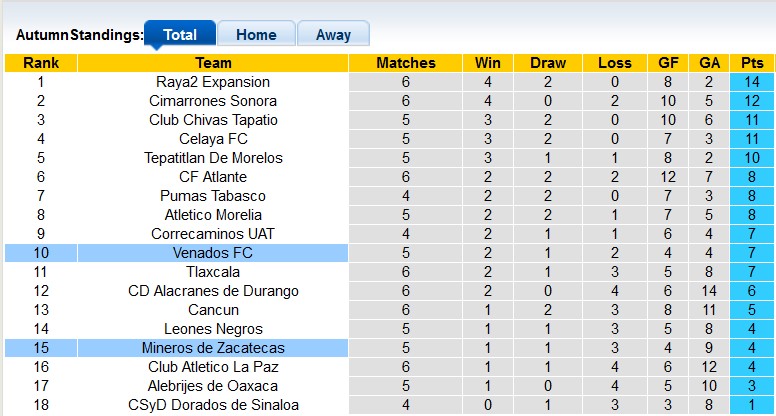The width and height of the screenshot is (776, 416).
Task: Click the Rank column header
Action: pyautogui.click(x=41, y=63)
